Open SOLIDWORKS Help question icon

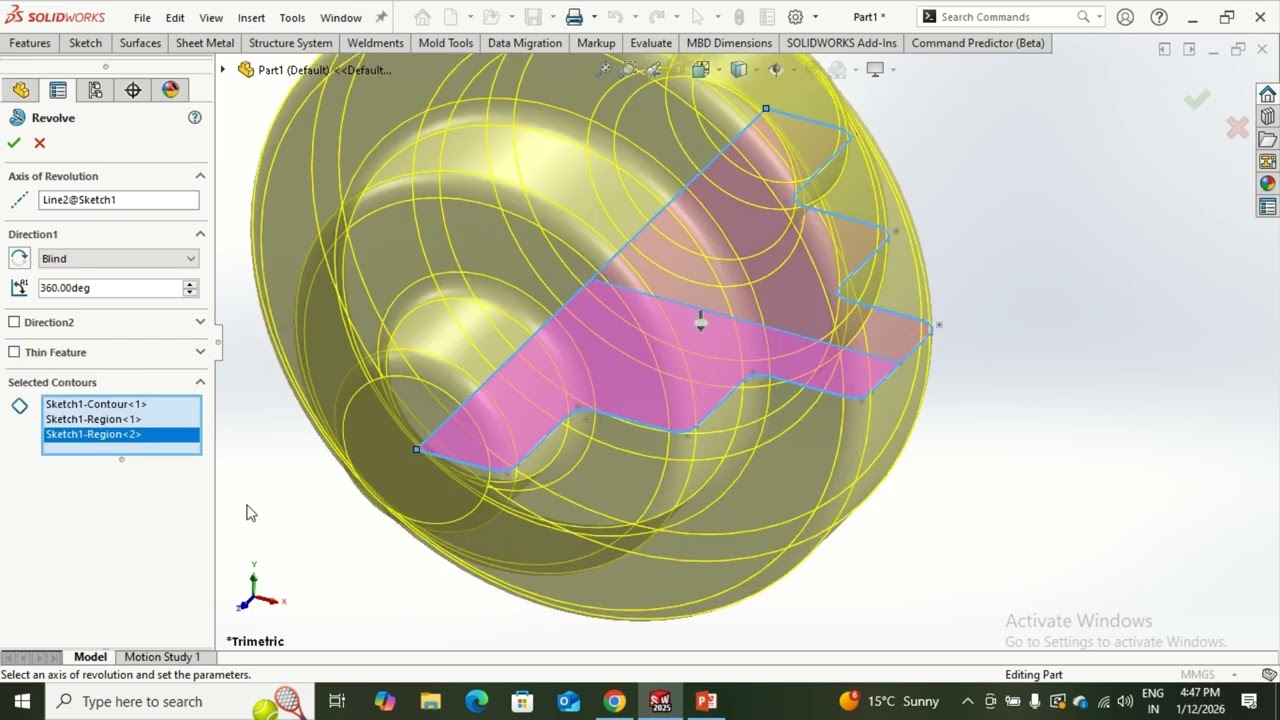1159,17
